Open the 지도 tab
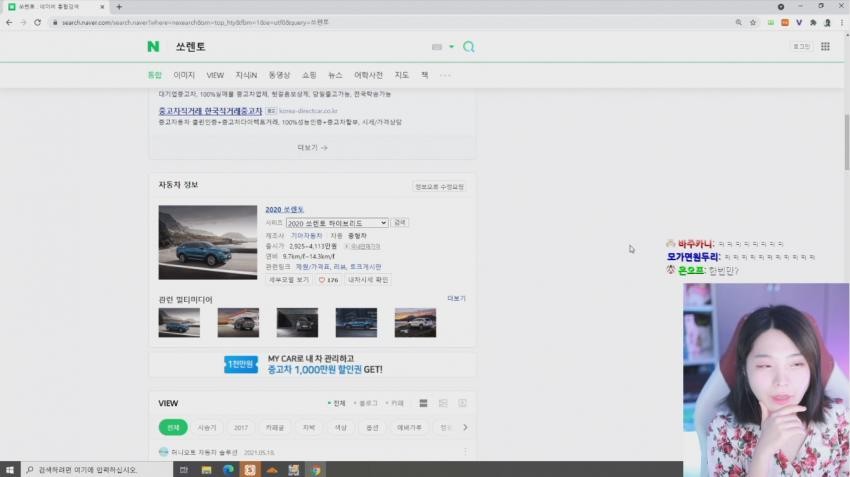Screen dimensions: 850x477 pyautogui.click(x=401, y=75)
